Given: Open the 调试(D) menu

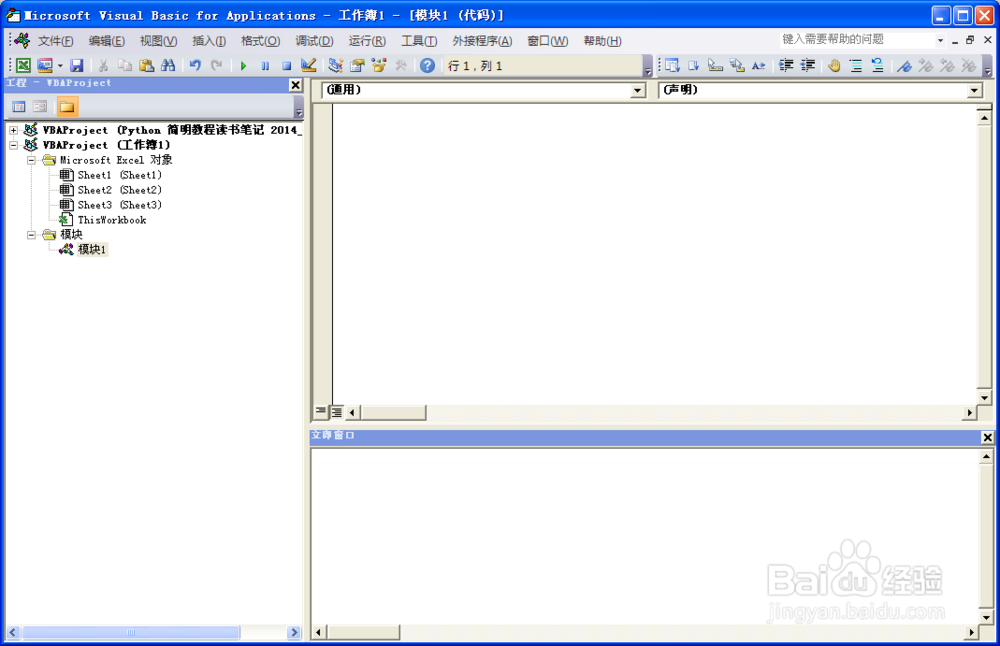Looking at the screenshot, I should (314, 41).
